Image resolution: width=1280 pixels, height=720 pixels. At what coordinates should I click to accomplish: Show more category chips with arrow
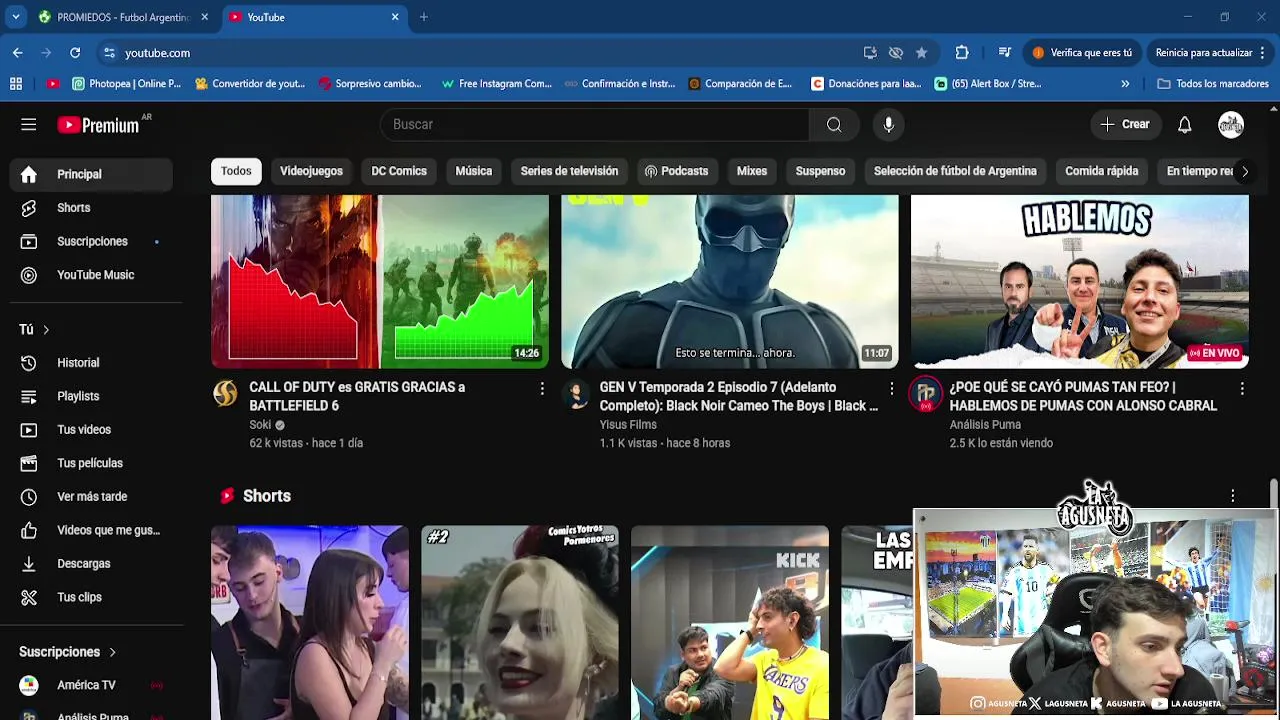click(x=1244, y=172)
